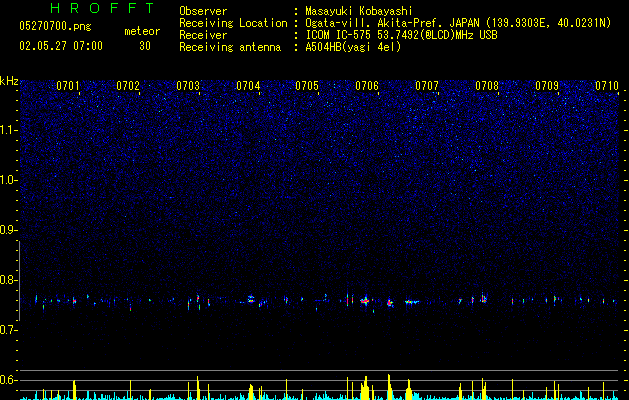Click the 0710 time marker

[x=607, y=86]
